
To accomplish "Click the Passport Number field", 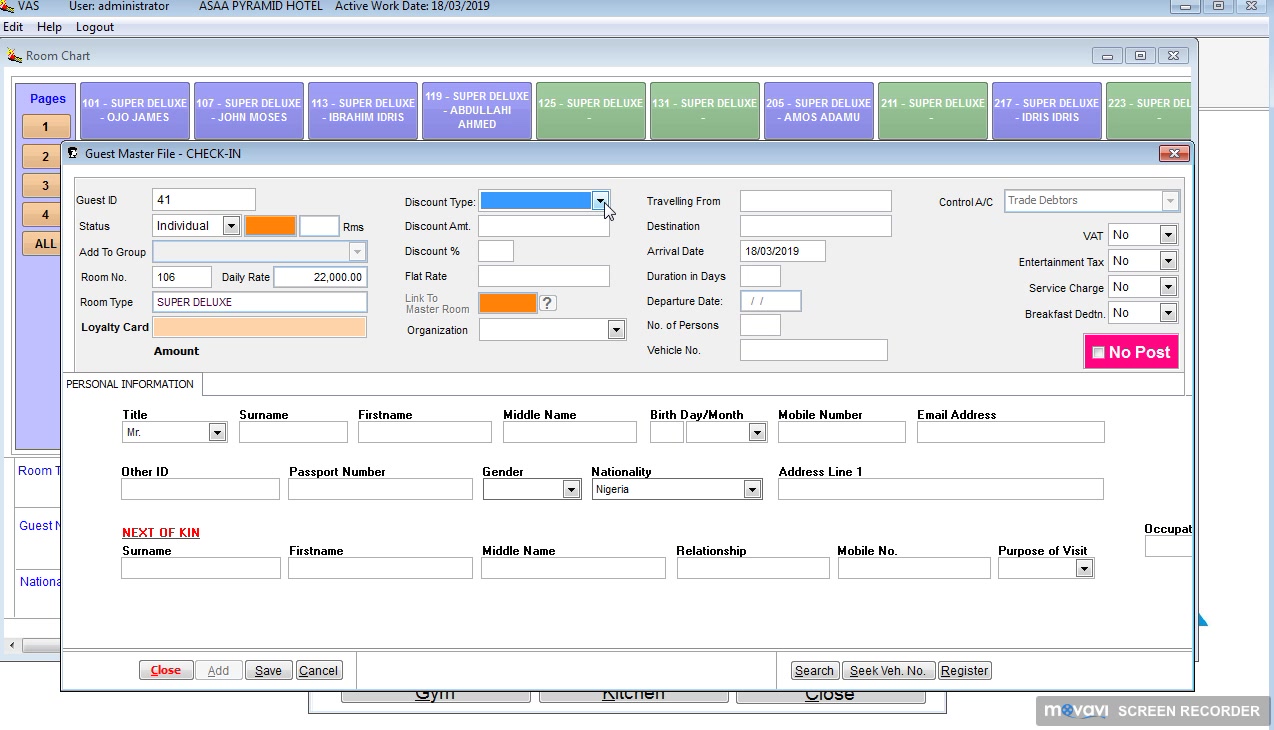I will tap(380, 489).
